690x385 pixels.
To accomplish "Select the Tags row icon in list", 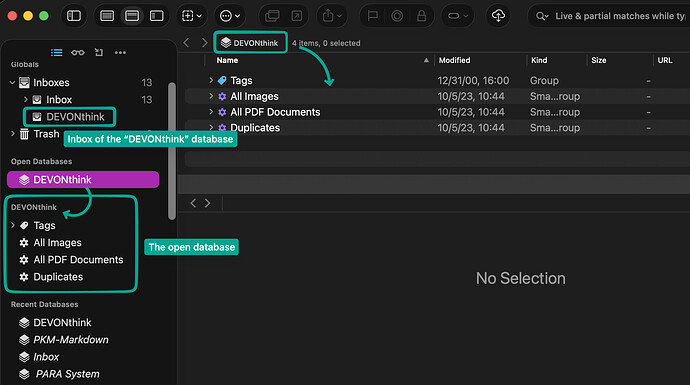I will point(222,81).
